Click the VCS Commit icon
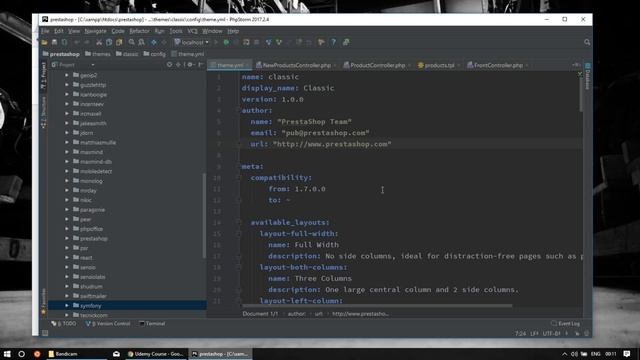Image resolution: width=640 pixels, height=360 pixels. 279,42
